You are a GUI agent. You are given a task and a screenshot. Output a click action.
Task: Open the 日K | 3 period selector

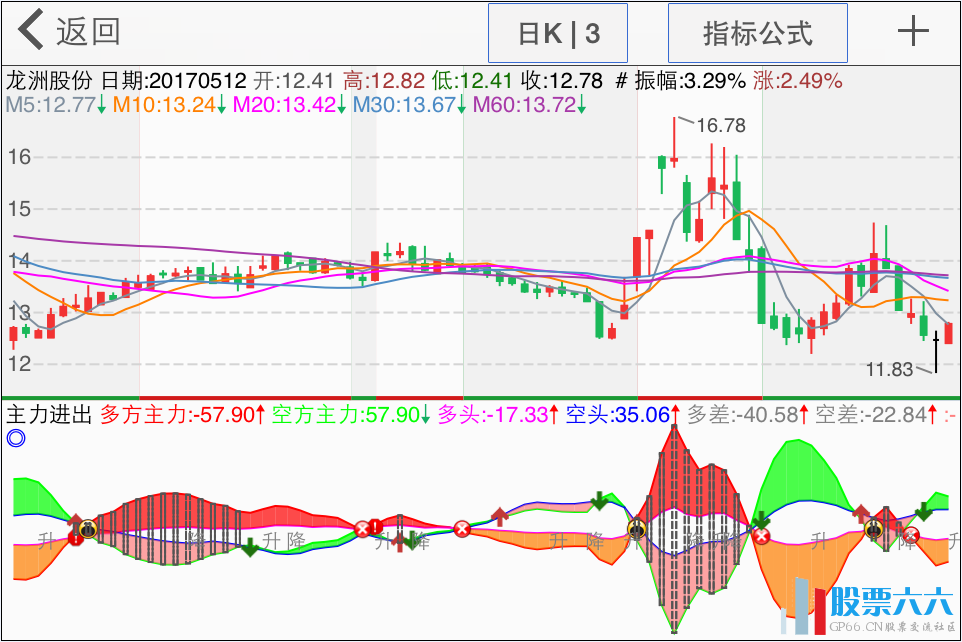557,33
